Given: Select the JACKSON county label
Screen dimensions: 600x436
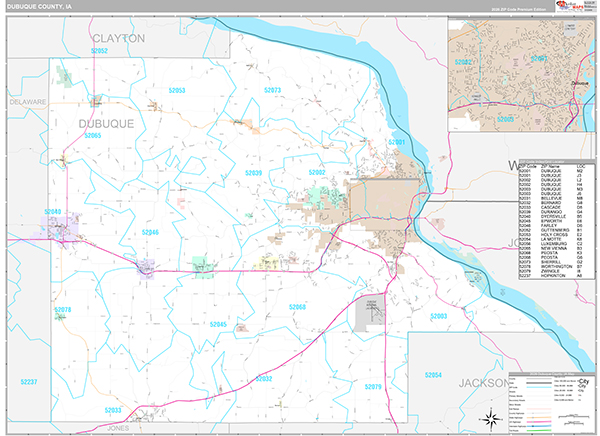Looking at the screenshot, I should 484,383.
